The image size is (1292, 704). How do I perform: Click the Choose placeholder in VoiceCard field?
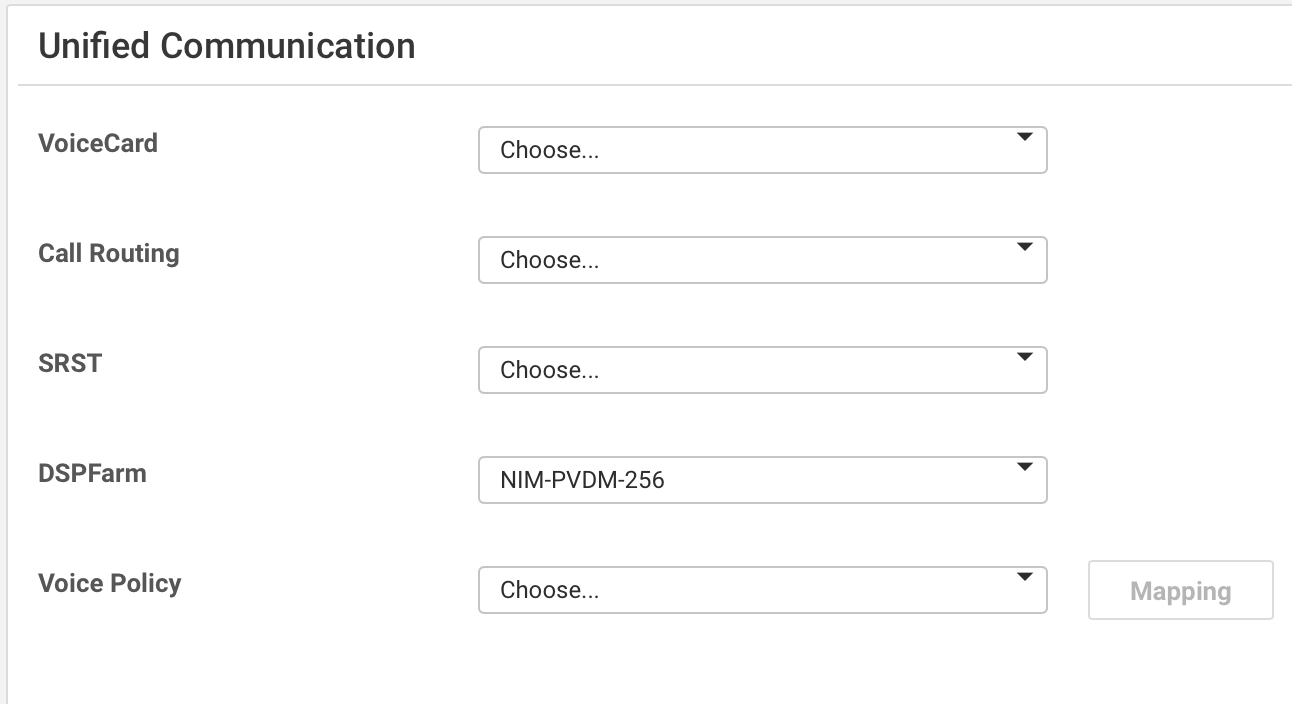pyautogui.click(x=548, y=150)
